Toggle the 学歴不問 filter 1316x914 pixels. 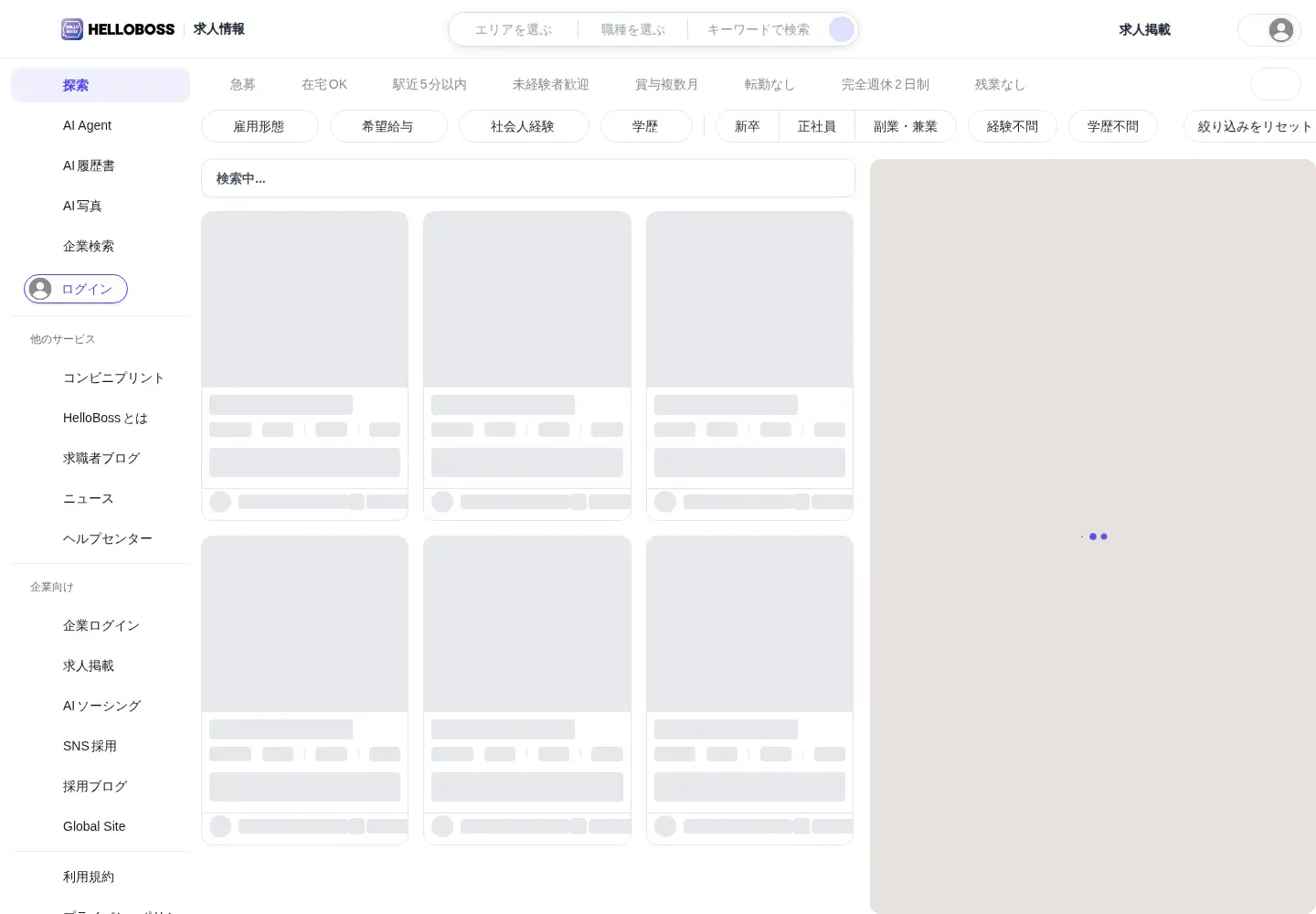coord(1113,126)
